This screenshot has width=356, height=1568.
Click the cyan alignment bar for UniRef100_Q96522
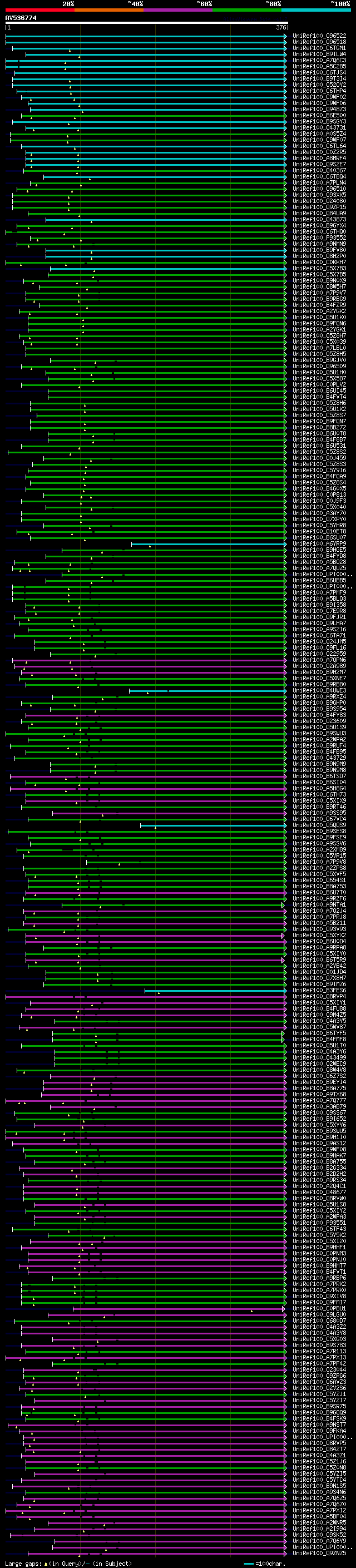click(x=146, y=36)
